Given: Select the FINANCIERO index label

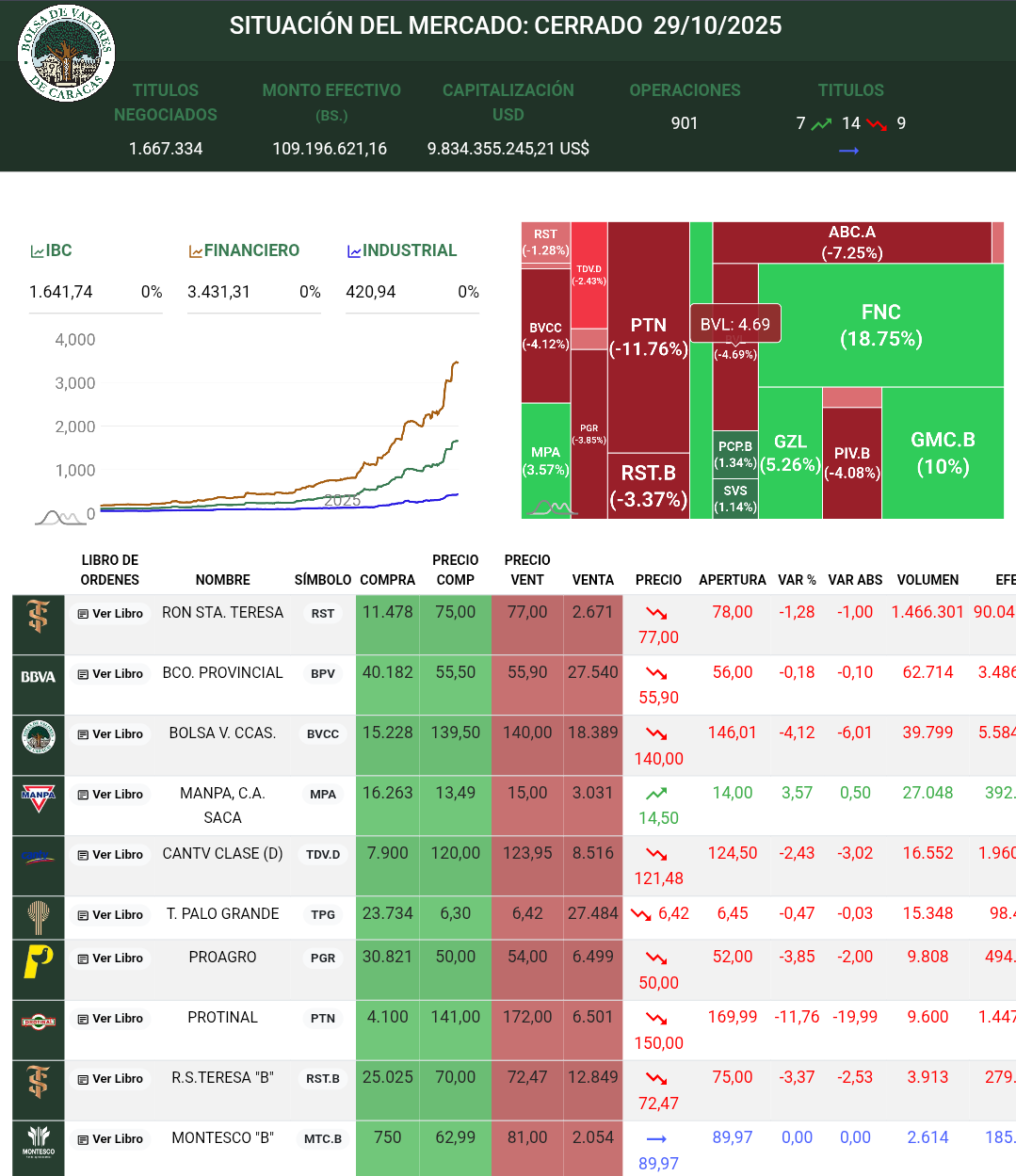Looking at the screenshot, I should [x=251, y=250].
